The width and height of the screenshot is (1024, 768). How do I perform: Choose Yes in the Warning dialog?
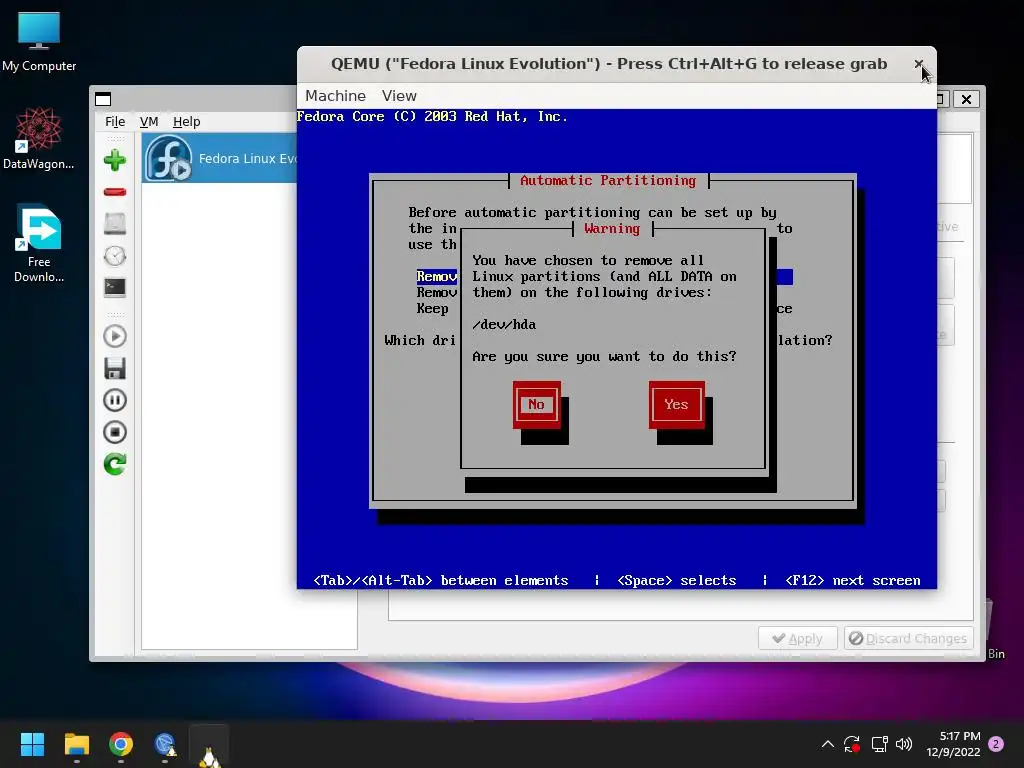[x=677, y=404]
